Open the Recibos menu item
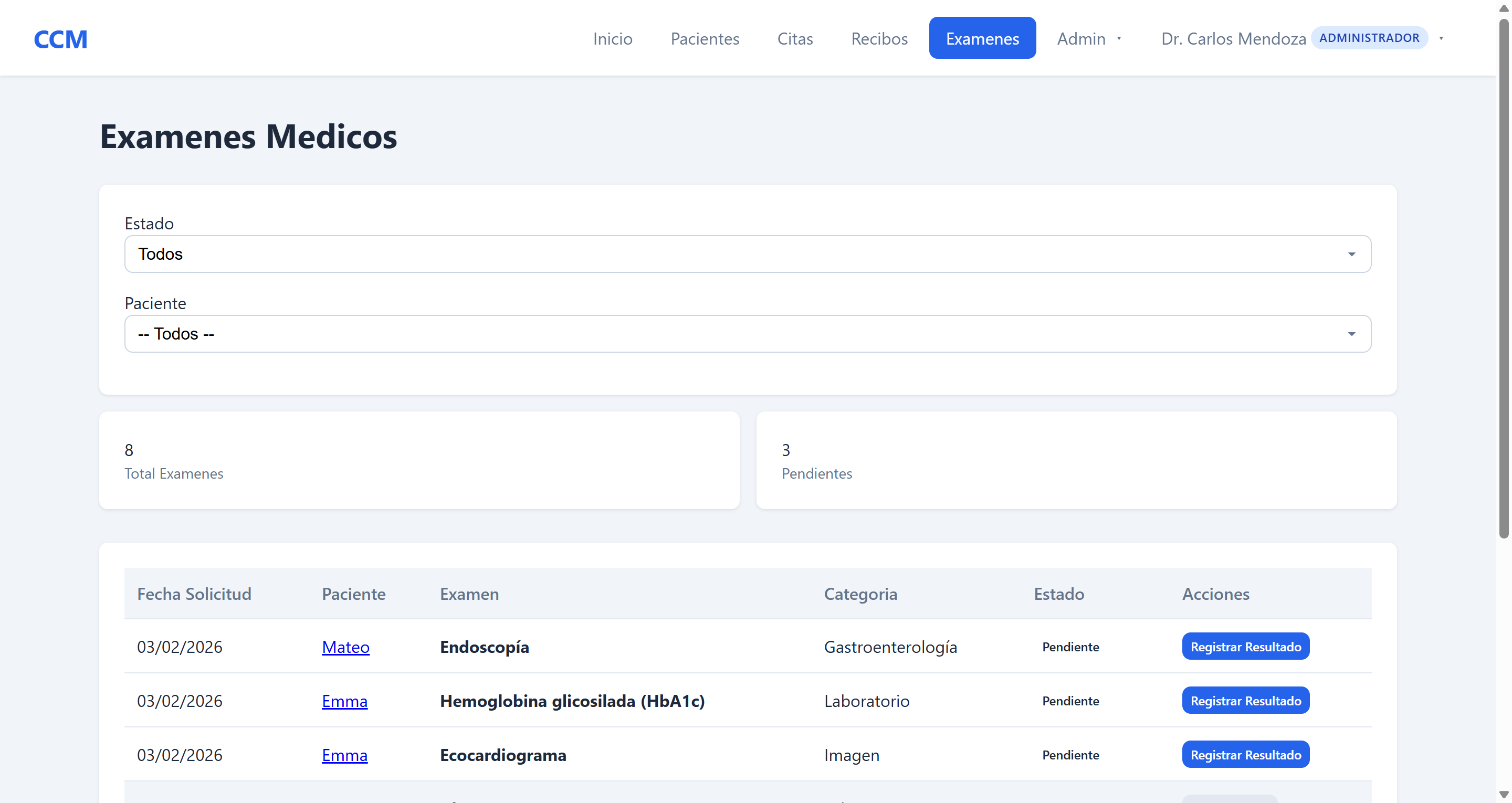 (879, 39)
